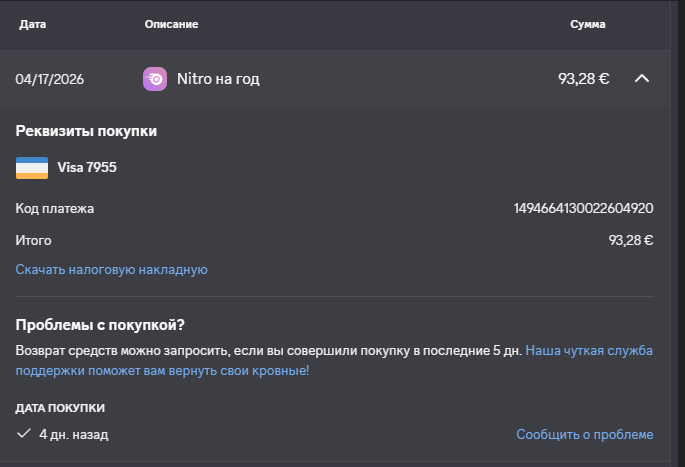Viewport: 685px width, 467px height.
Task: Click the Итого total amount value
Action: click(630, 240)
